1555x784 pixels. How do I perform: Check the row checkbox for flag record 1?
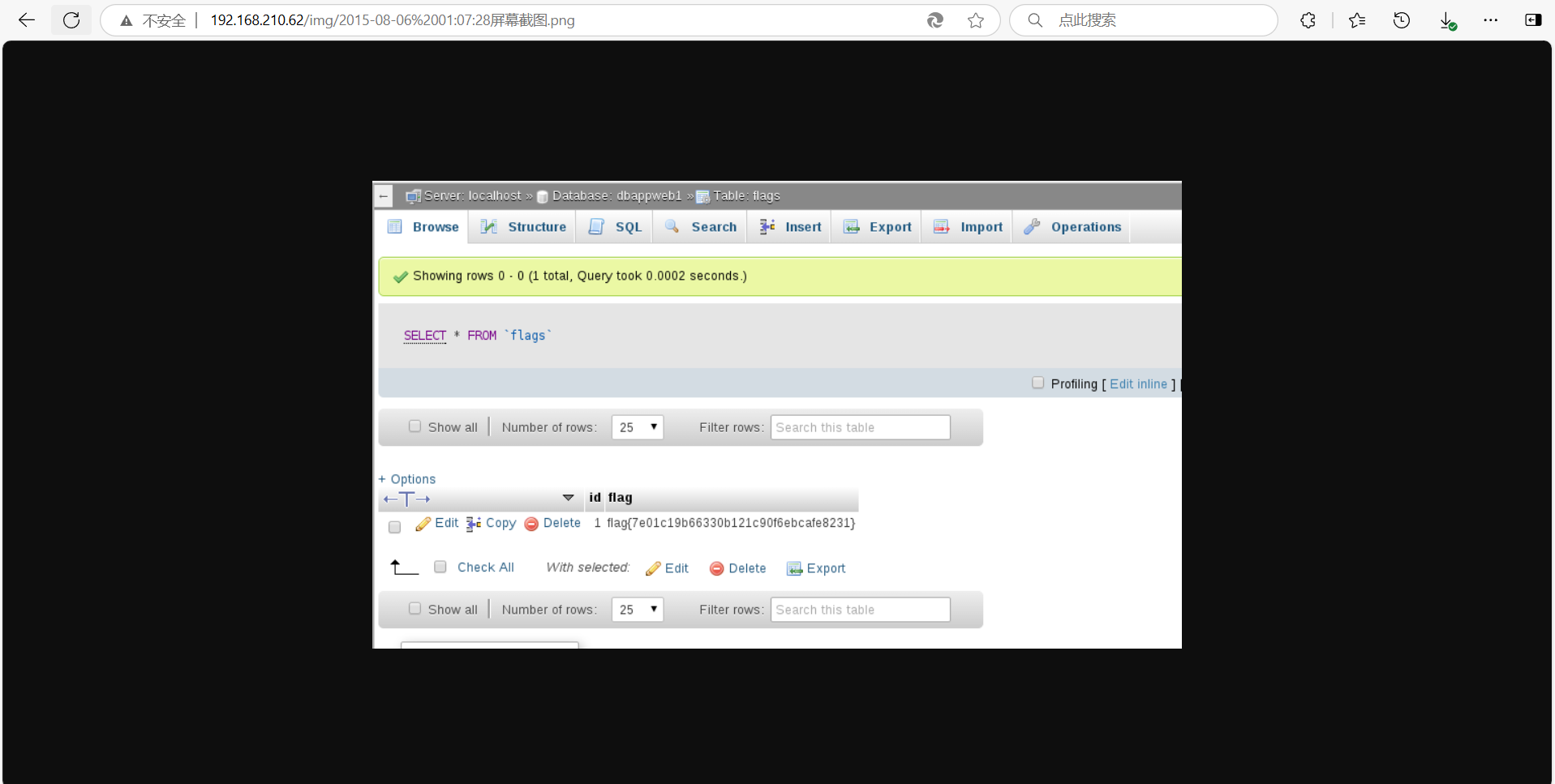[x=394, y=526]
